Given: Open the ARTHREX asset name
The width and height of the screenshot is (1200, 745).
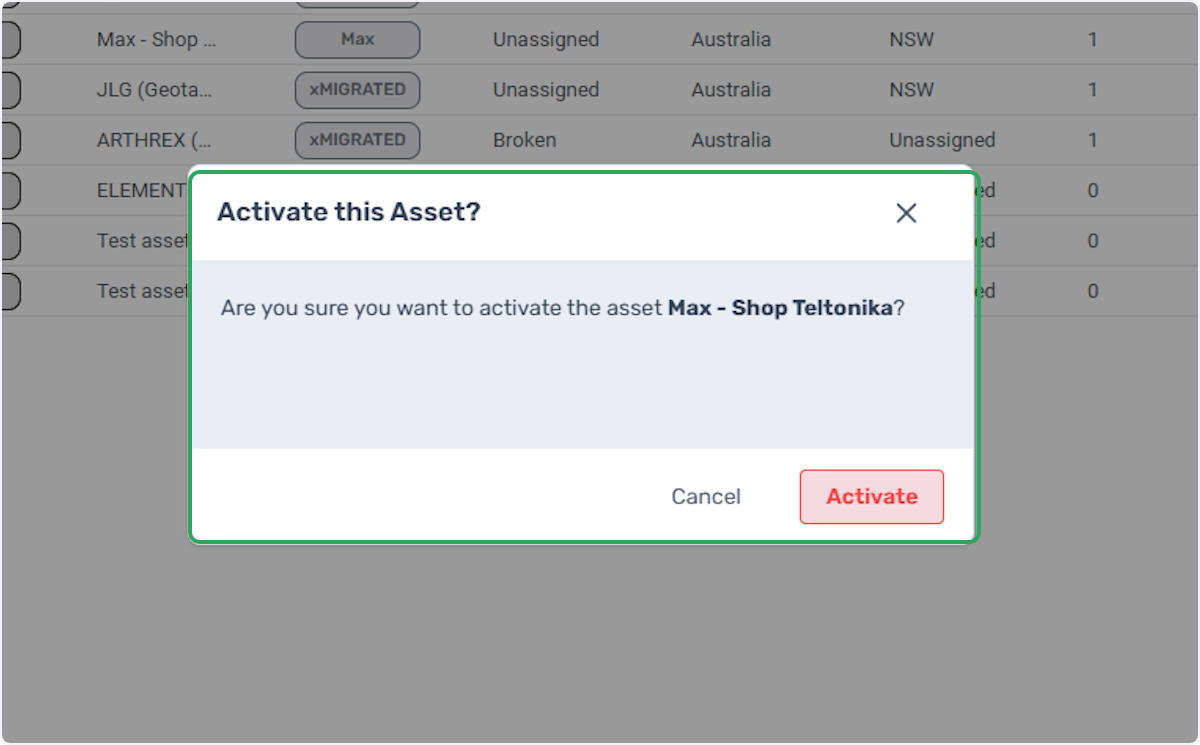Looking at the screenshot, I should tap(154, 140).
